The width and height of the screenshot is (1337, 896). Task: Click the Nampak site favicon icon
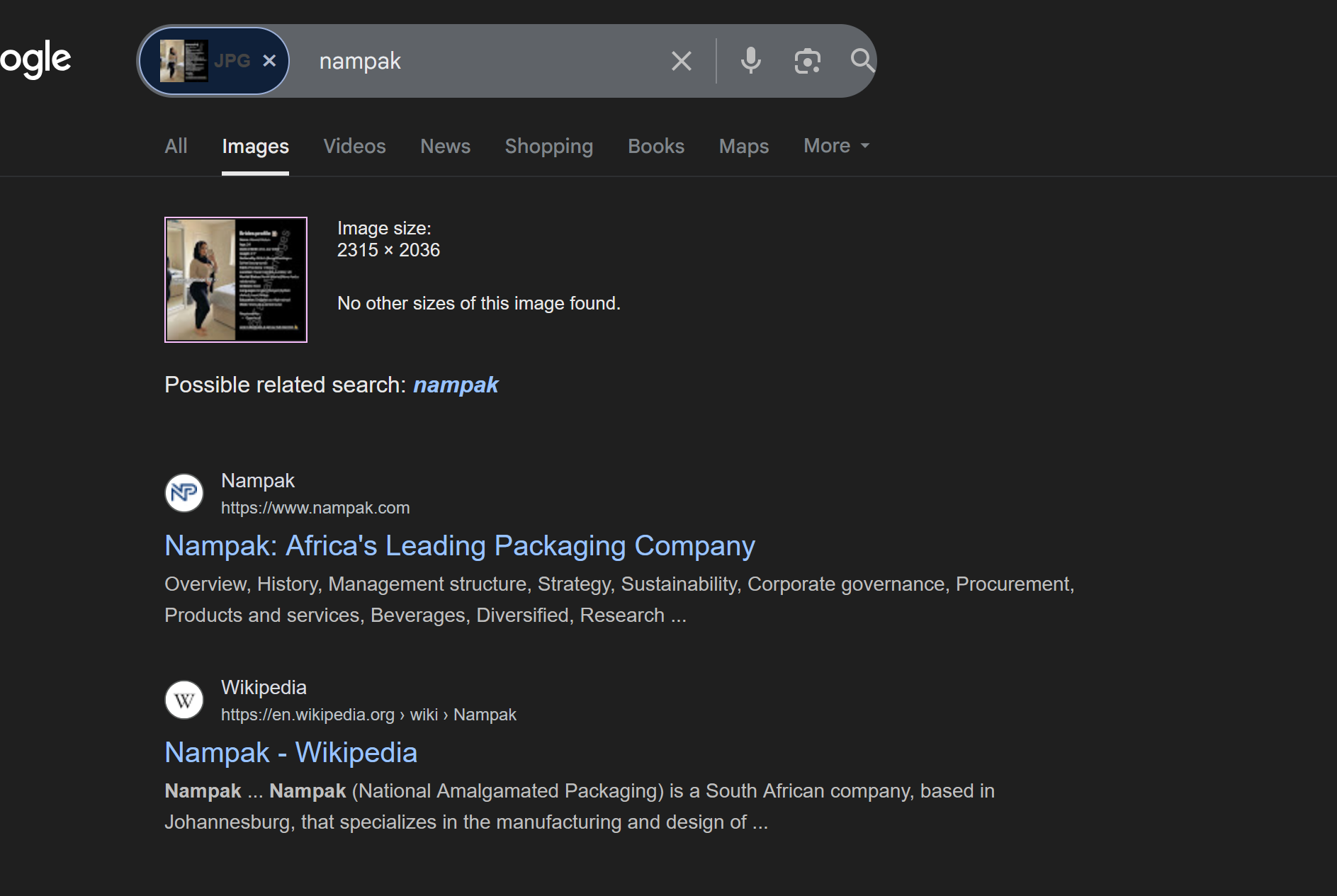tap(184, 492)
